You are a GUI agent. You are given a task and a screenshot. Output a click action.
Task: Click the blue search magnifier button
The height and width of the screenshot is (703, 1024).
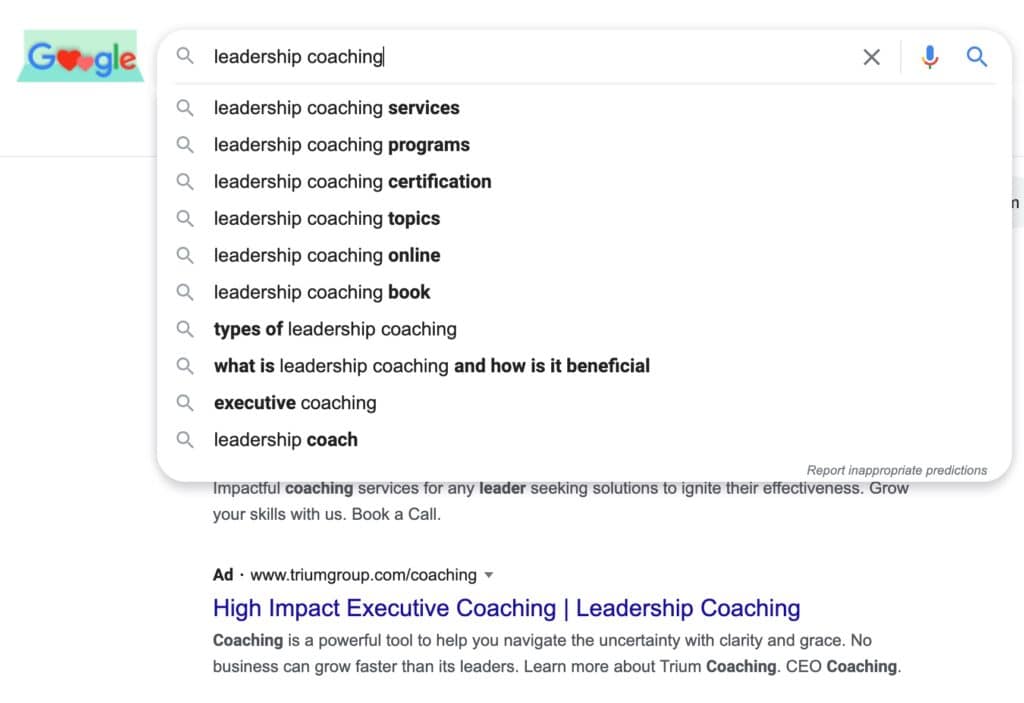[x=977, y=57]
